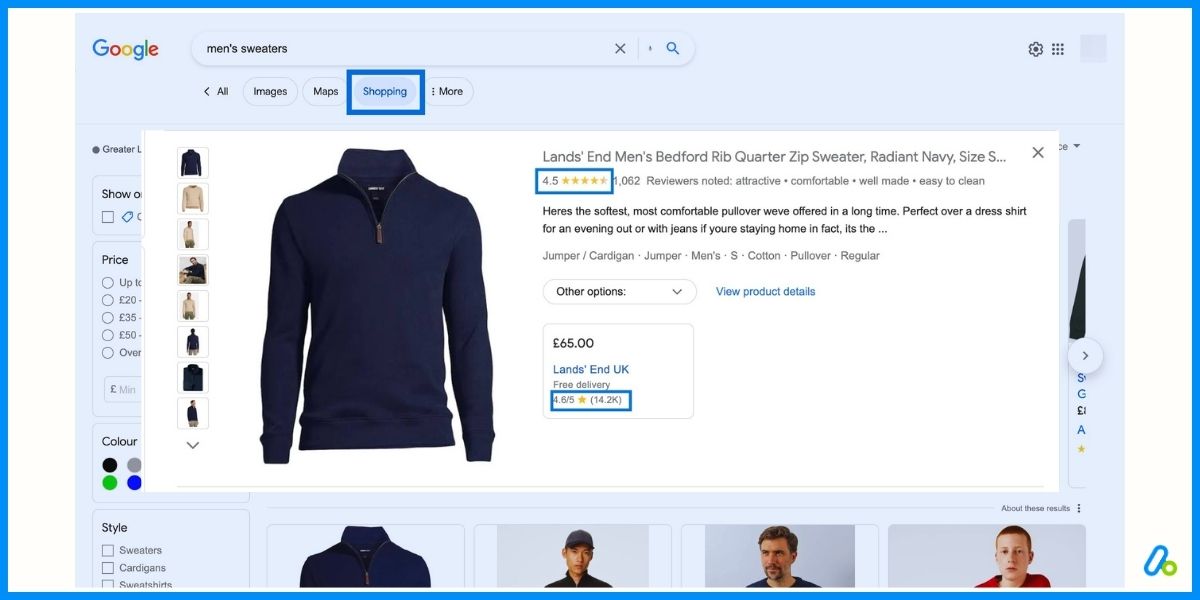Select the dark folded sweater thumbnail
Image resolution: width=1200 pixels, height=600 pixels.
[x=193, y=377]
